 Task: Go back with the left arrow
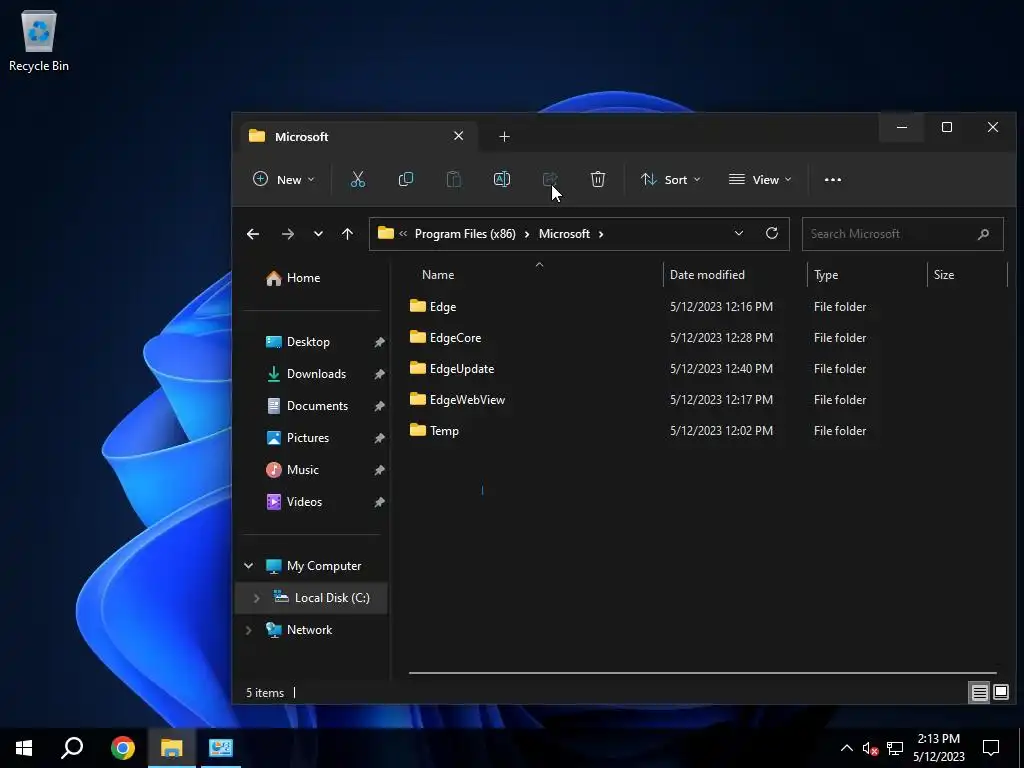(x=253, y=234)
